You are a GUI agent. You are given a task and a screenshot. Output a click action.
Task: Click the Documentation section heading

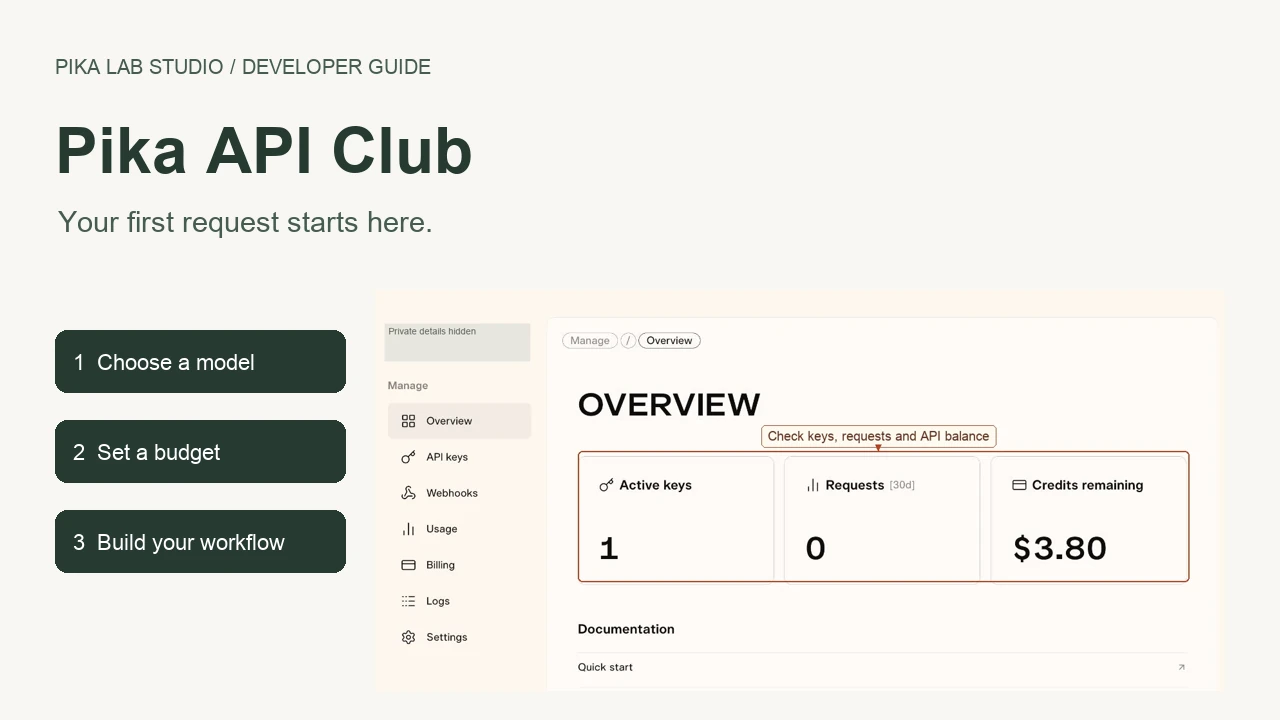[x=626, y=629]
